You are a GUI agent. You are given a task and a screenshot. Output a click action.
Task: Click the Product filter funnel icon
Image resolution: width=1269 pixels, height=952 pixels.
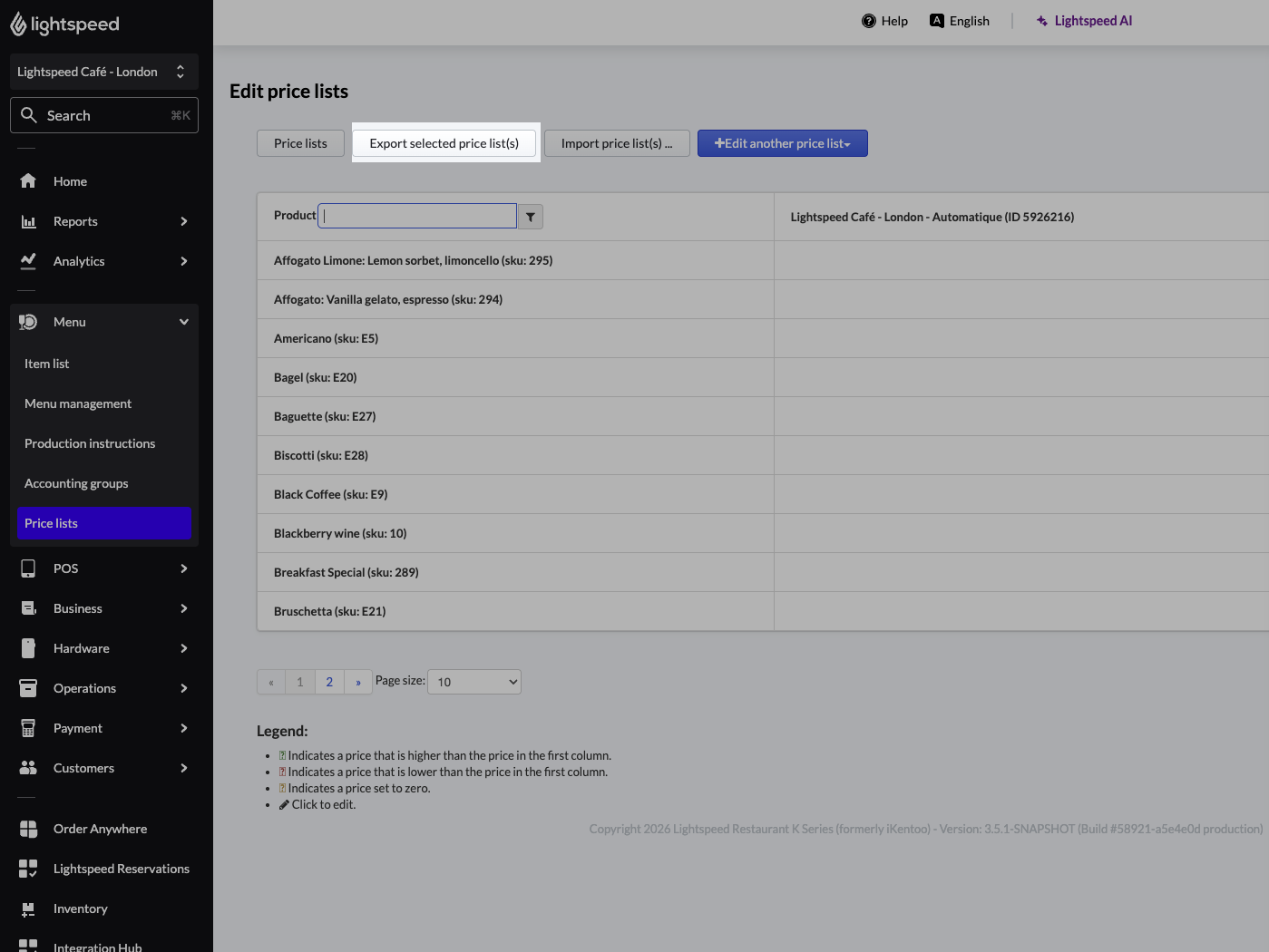531,217
